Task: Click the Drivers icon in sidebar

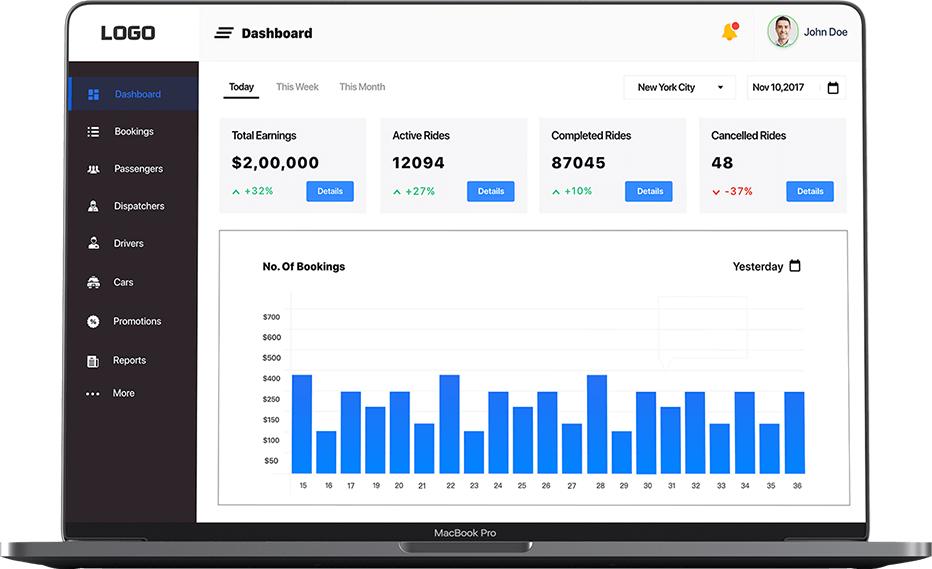Action: pos(93,243)
